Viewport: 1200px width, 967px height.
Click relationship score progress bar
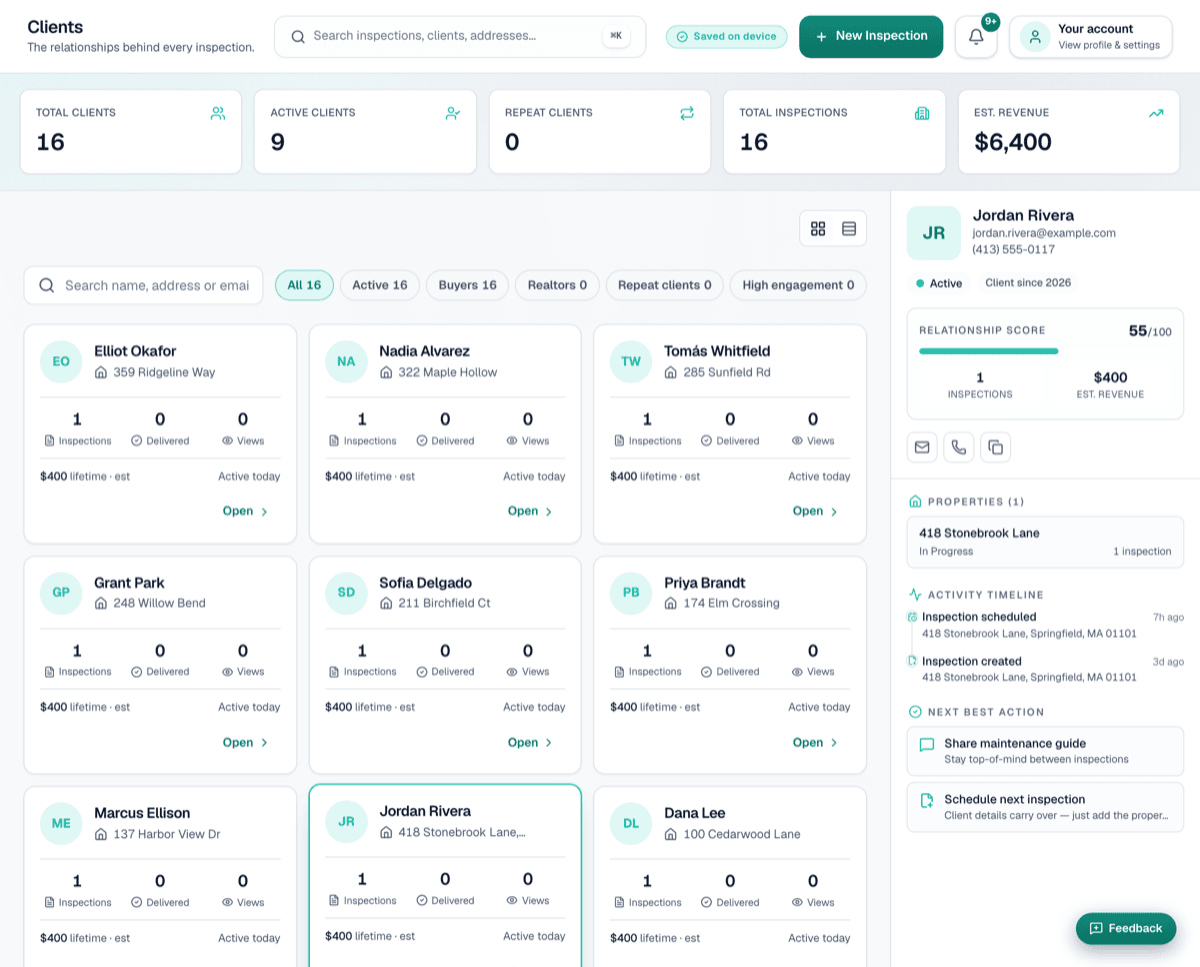tap(1045, 351)
